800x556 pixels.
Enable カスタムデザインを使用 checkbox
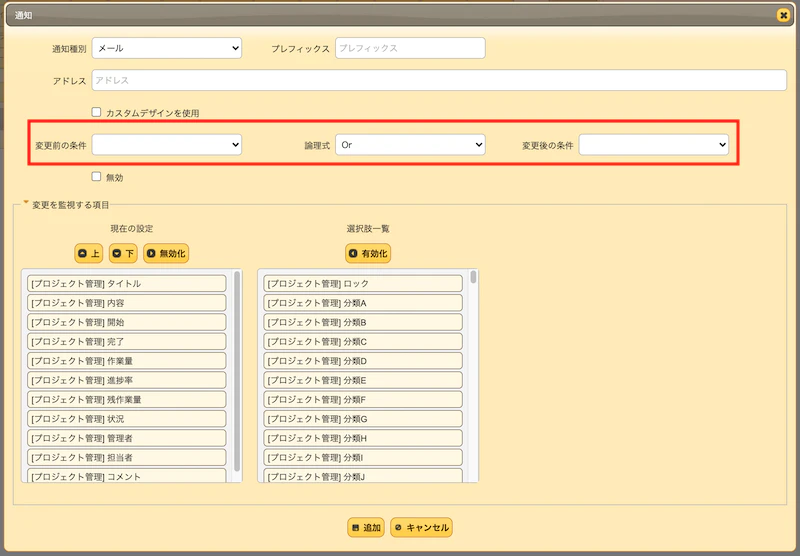(96, 112)
